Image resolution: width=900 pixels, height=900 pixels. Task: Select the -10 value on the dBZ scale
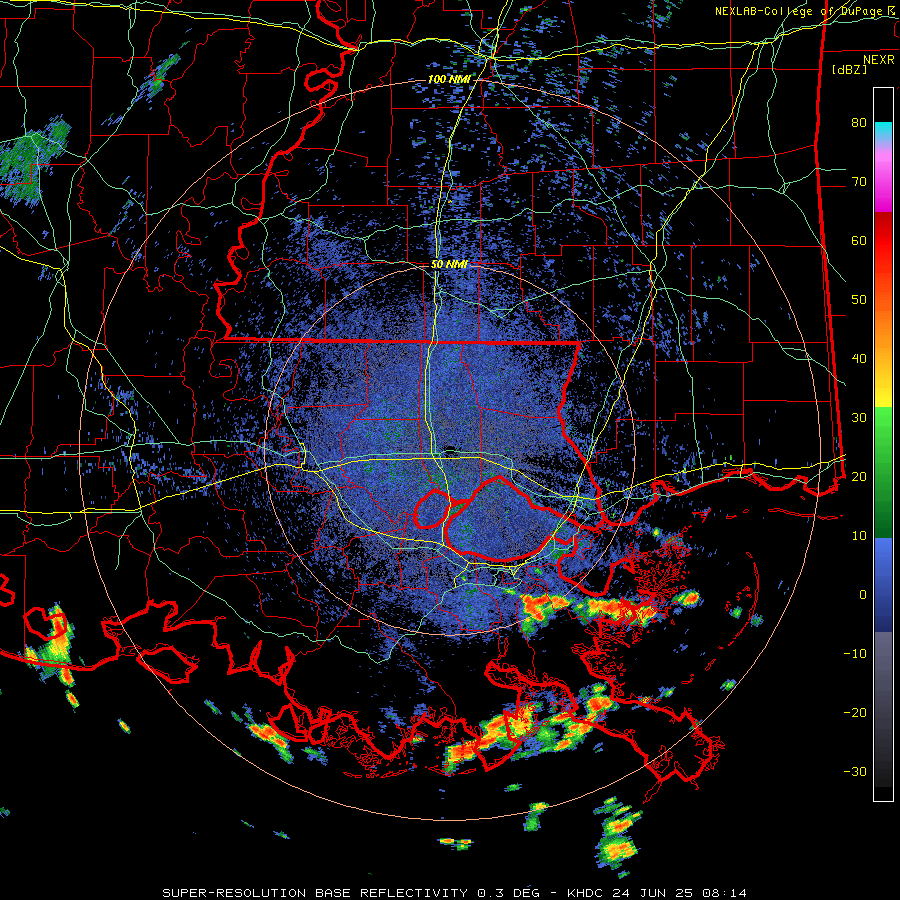(x=855, y=653)
